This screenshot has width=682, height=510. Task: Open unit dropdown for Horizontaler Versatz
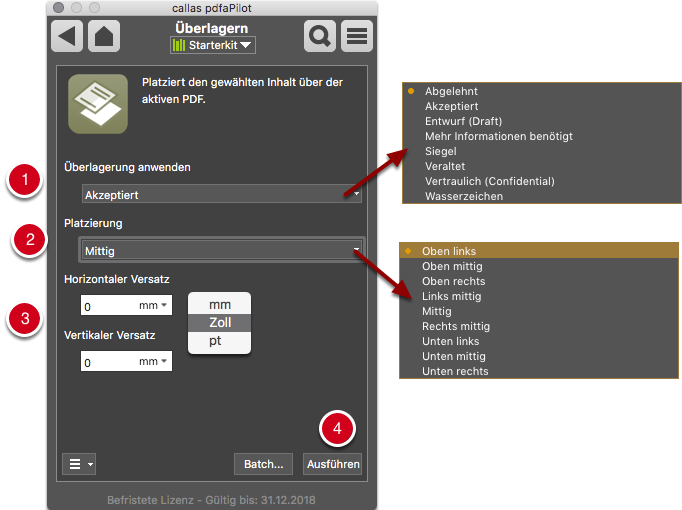[x=154, y=305]
